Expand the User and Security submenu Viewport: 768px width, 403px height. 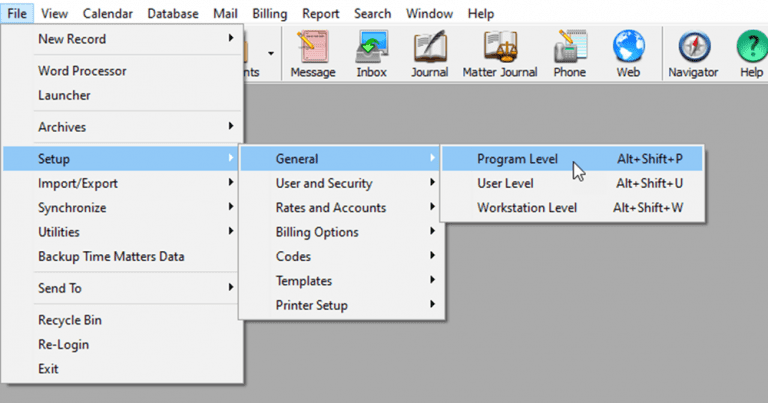coord(324,184)
